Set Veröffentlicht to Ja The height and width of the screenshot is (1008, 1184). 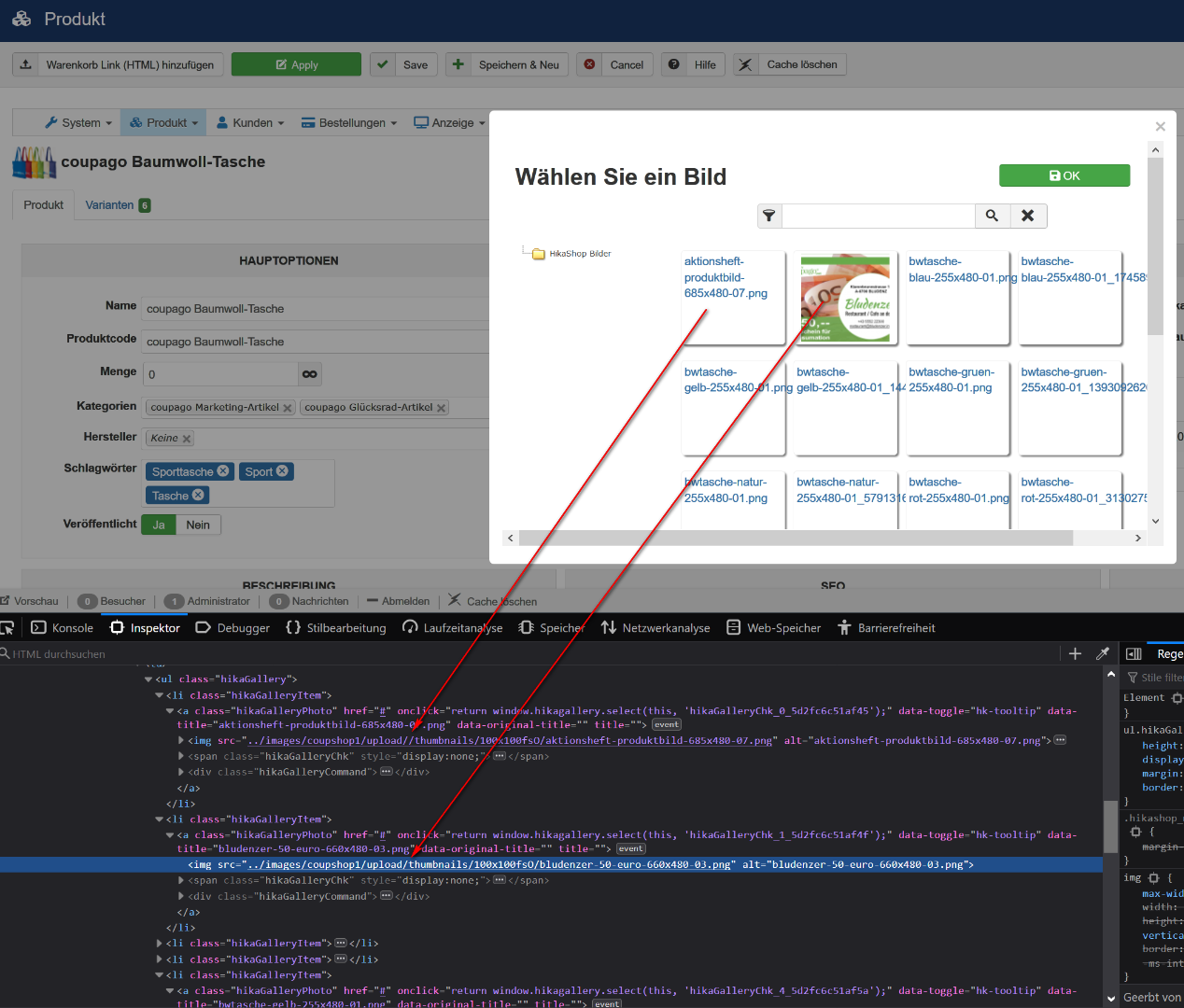[x=159, y=525]
